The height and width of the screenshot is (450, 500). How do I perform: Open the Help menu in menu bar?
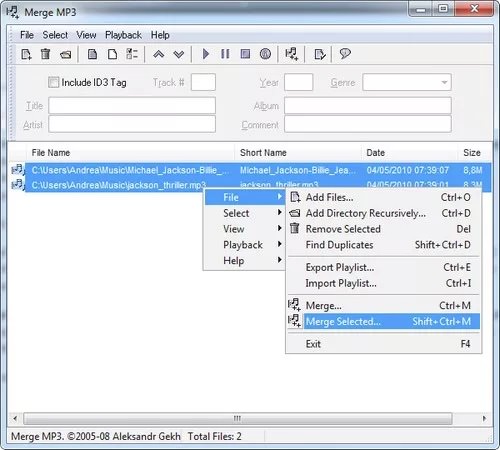(x=160, y=35)
